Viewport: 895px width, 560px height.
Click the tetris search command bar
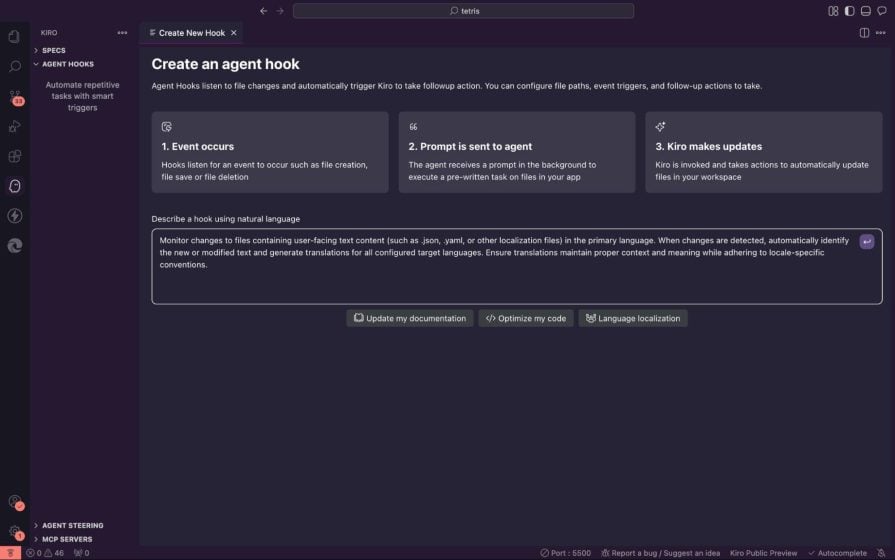coord(463,11)
